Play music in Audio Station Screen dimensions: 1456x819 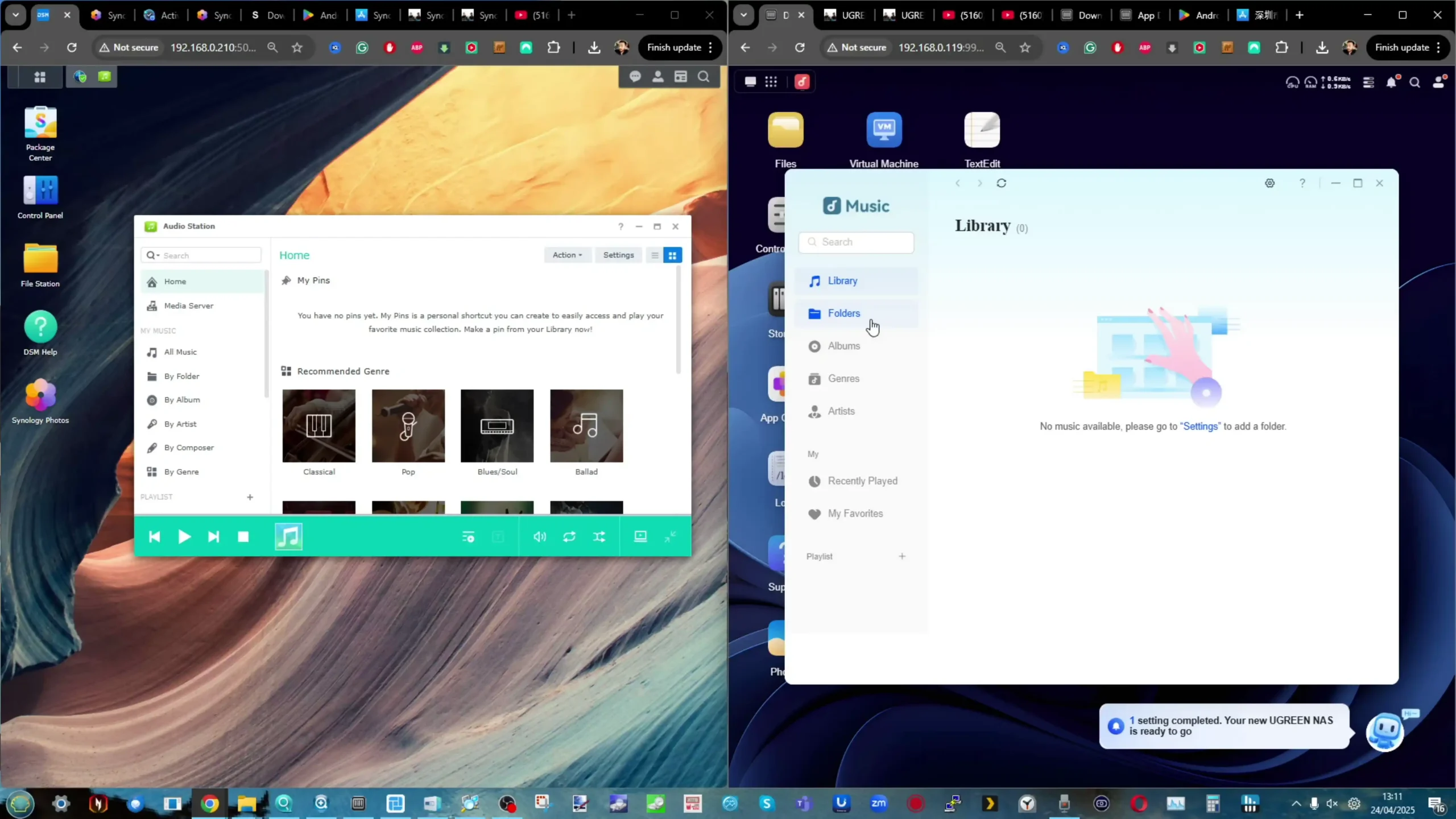(x=184, y=537)
